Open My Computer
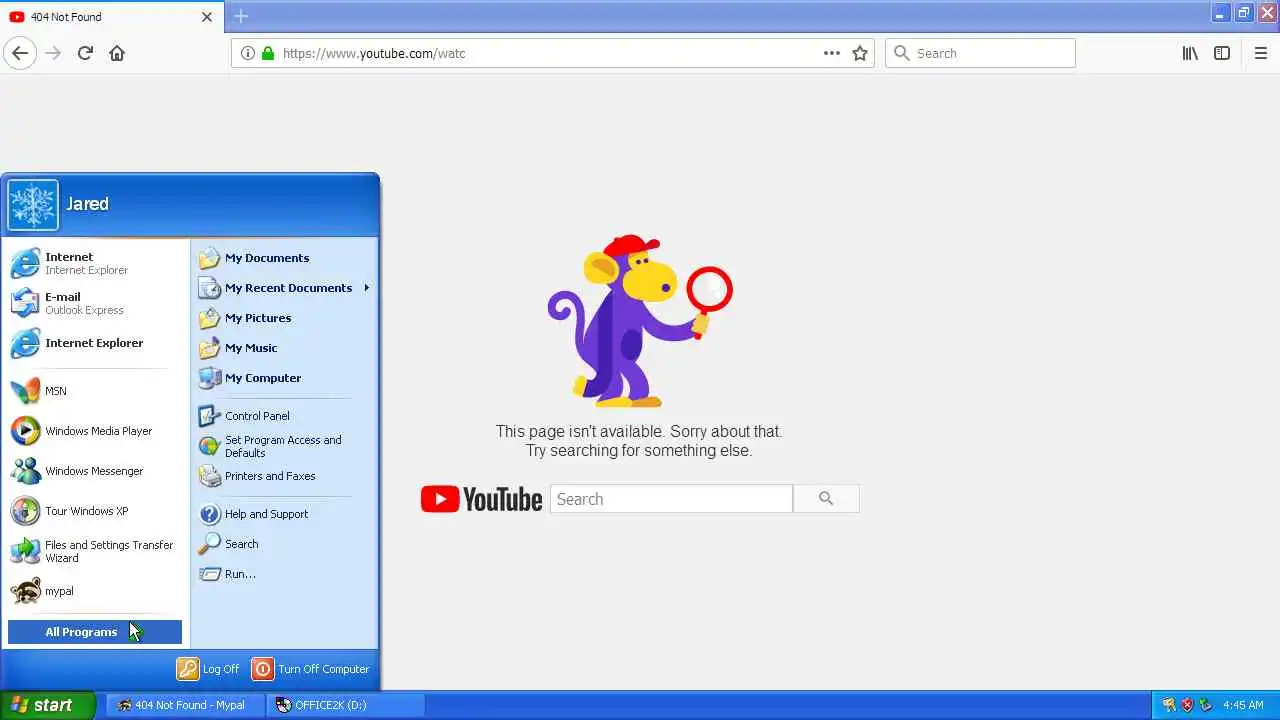Image resolution: width=1280 pixels, height=720 pixels. click(x=285, y=378)
